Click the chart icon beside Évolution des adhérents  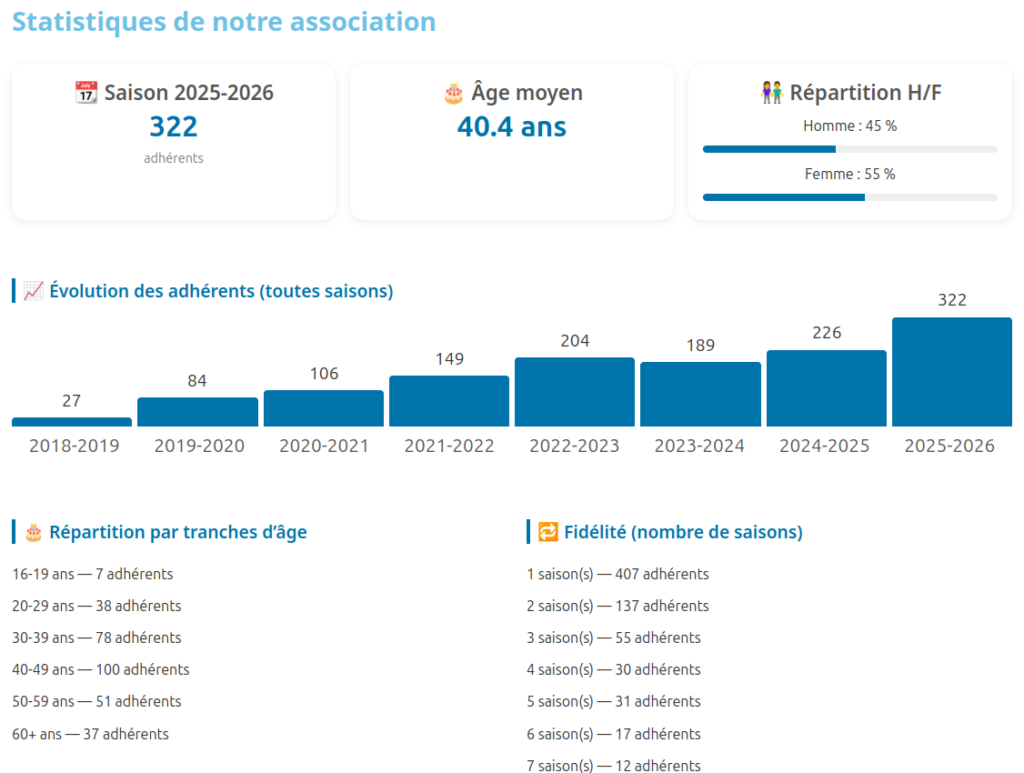[33, 291]
